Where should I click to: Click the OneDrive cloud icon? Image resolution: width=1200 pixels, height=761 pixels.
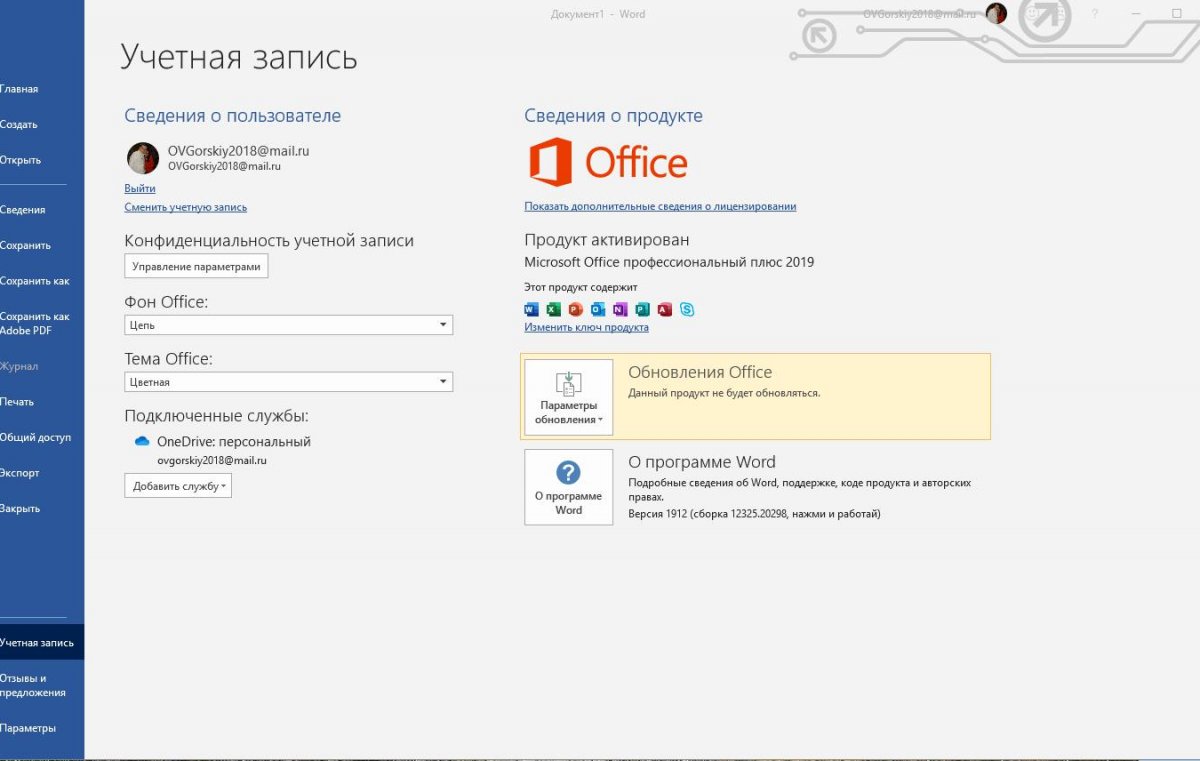(x=142, y=441)
